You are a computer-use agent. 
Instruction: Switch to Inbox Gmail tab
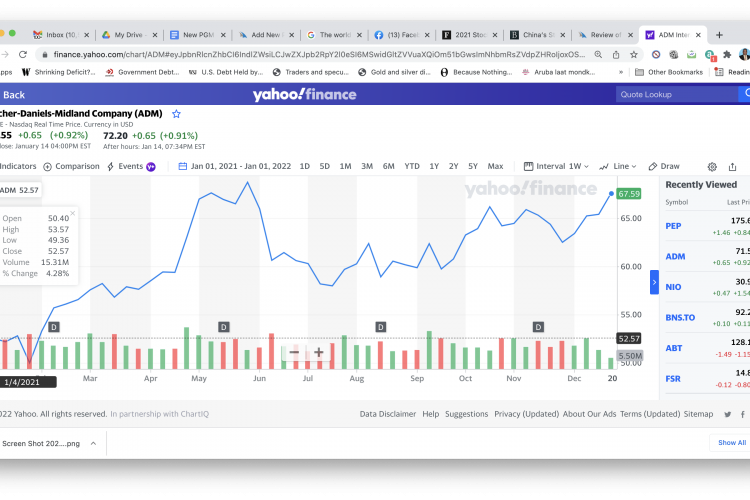point(60,35)
